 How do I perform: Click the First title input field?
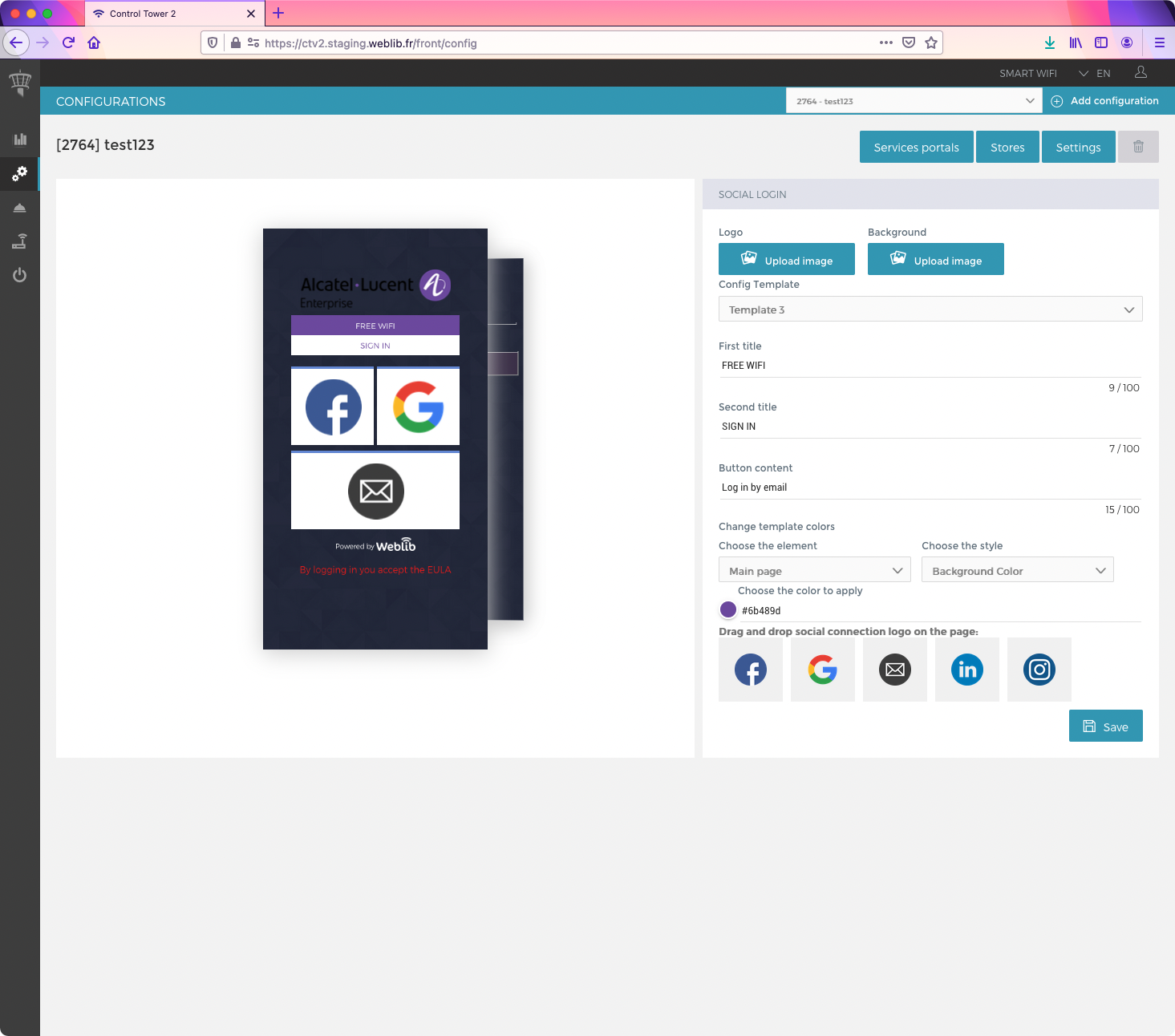pyautogui.click(x=929, y=366)
